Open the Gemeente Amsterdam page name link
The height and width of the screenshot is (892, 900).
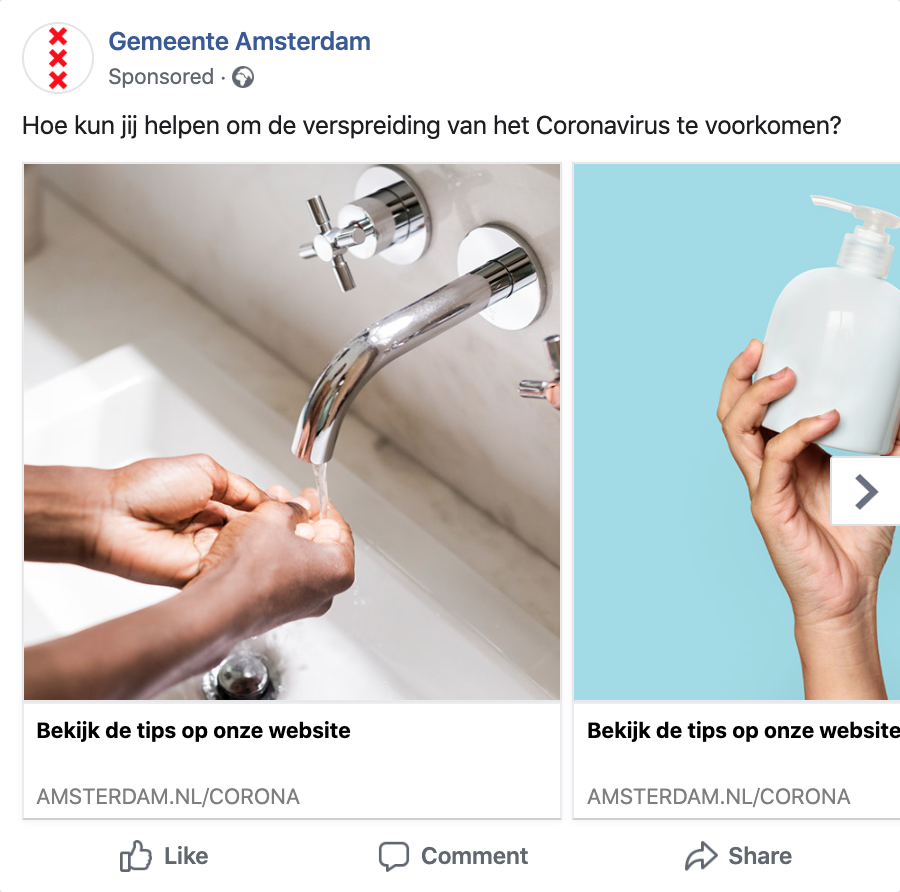(x=239, y=41)
